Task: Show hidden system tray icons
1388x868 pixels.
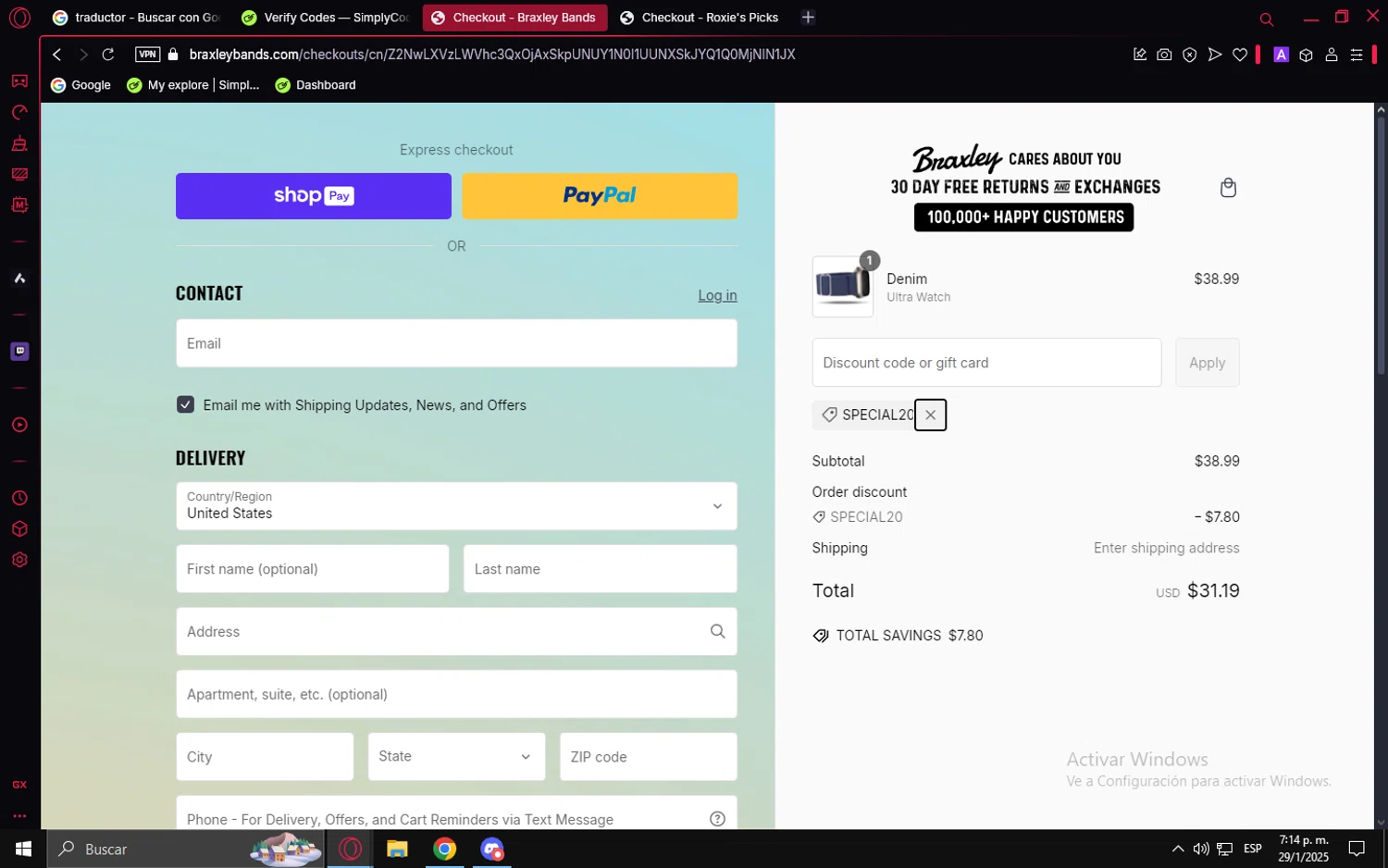Action: 1177,849
